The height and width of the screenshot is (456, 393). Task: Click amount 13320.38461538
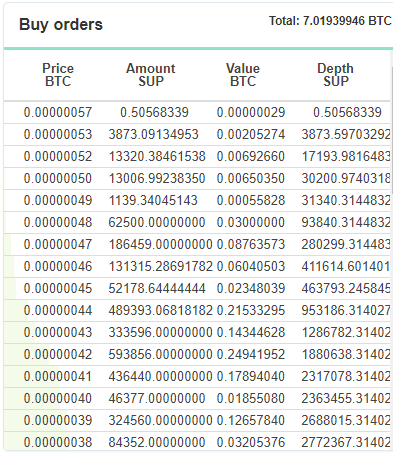point(157,156)
